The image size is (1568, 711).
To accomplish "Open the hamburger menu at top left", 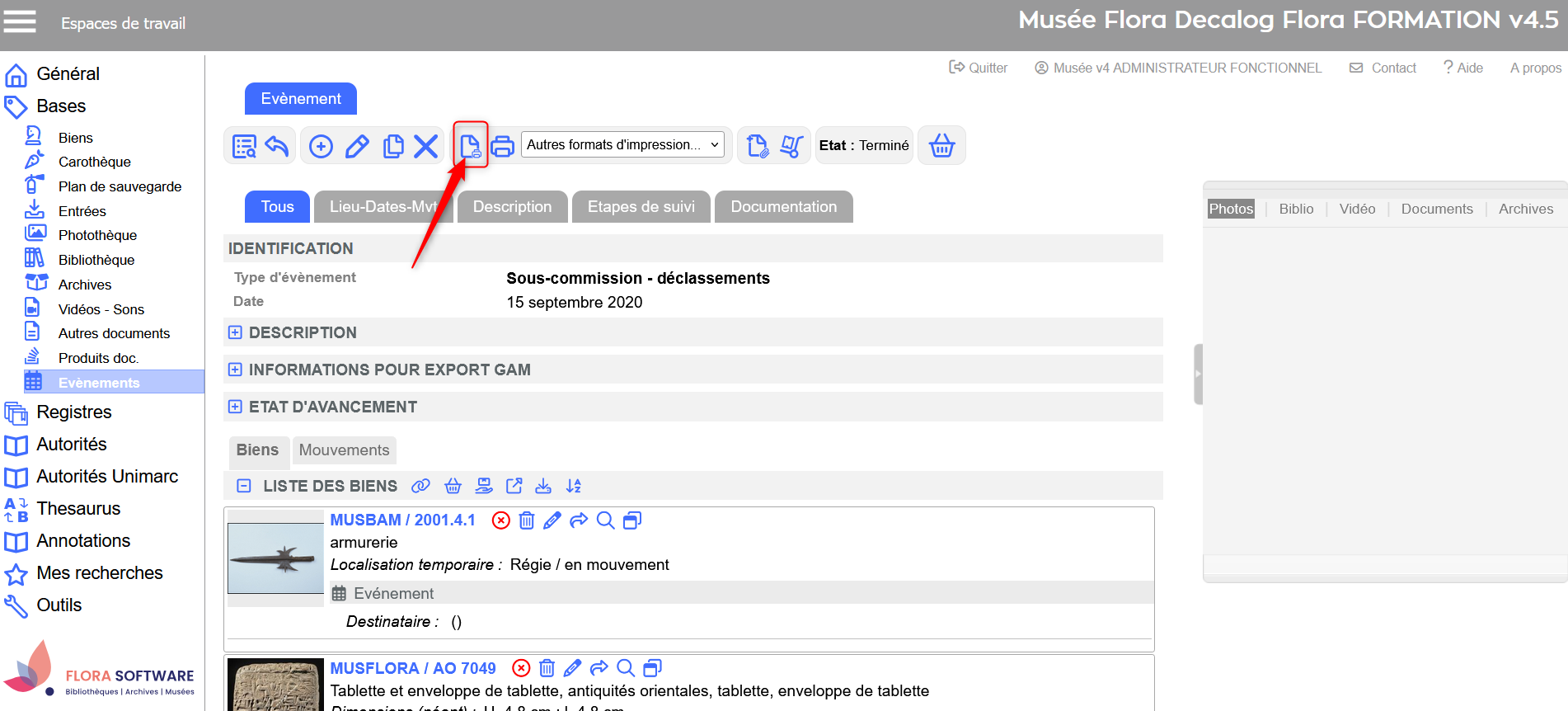I will [x=20, y=21].
